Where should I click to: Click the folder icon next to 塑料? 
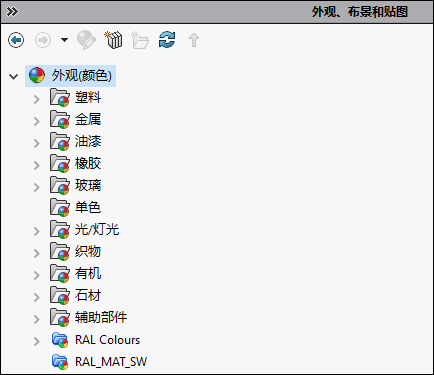tap(60, 97)
